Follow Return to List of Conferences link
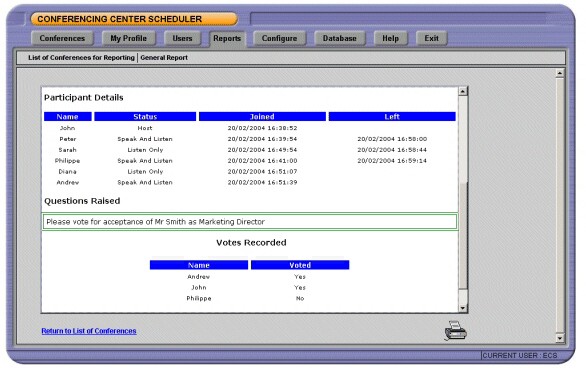Screen dimensions: 586x368 [89, 331]
